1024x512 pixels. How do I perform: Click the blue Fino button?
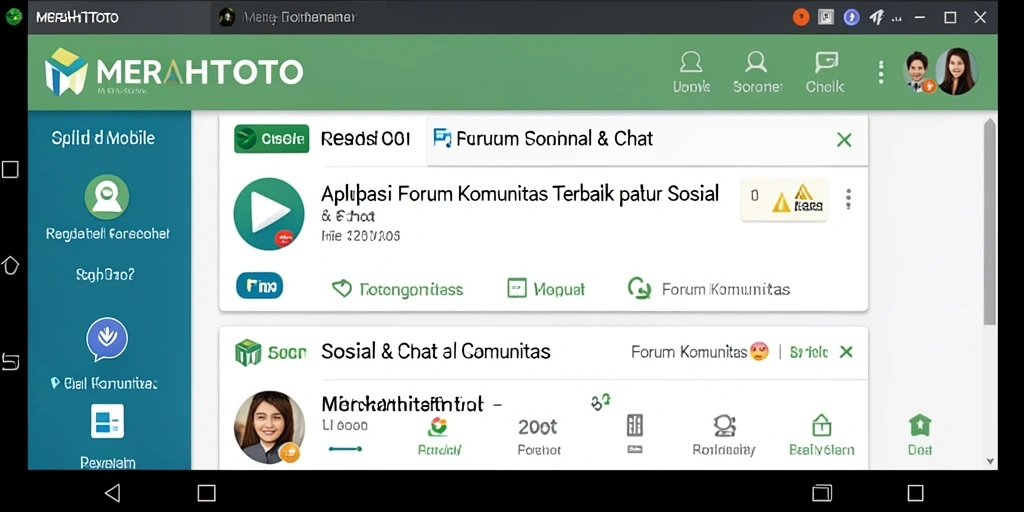(259, 285)
